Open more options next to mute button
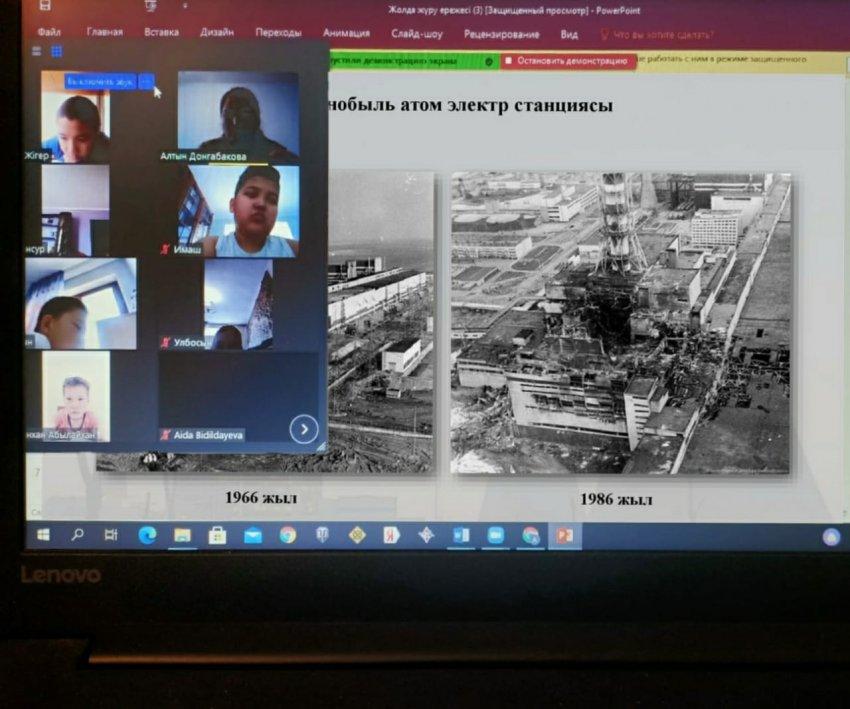The height and width of the screenshot is (709, 850). click(x=146, y=82)
